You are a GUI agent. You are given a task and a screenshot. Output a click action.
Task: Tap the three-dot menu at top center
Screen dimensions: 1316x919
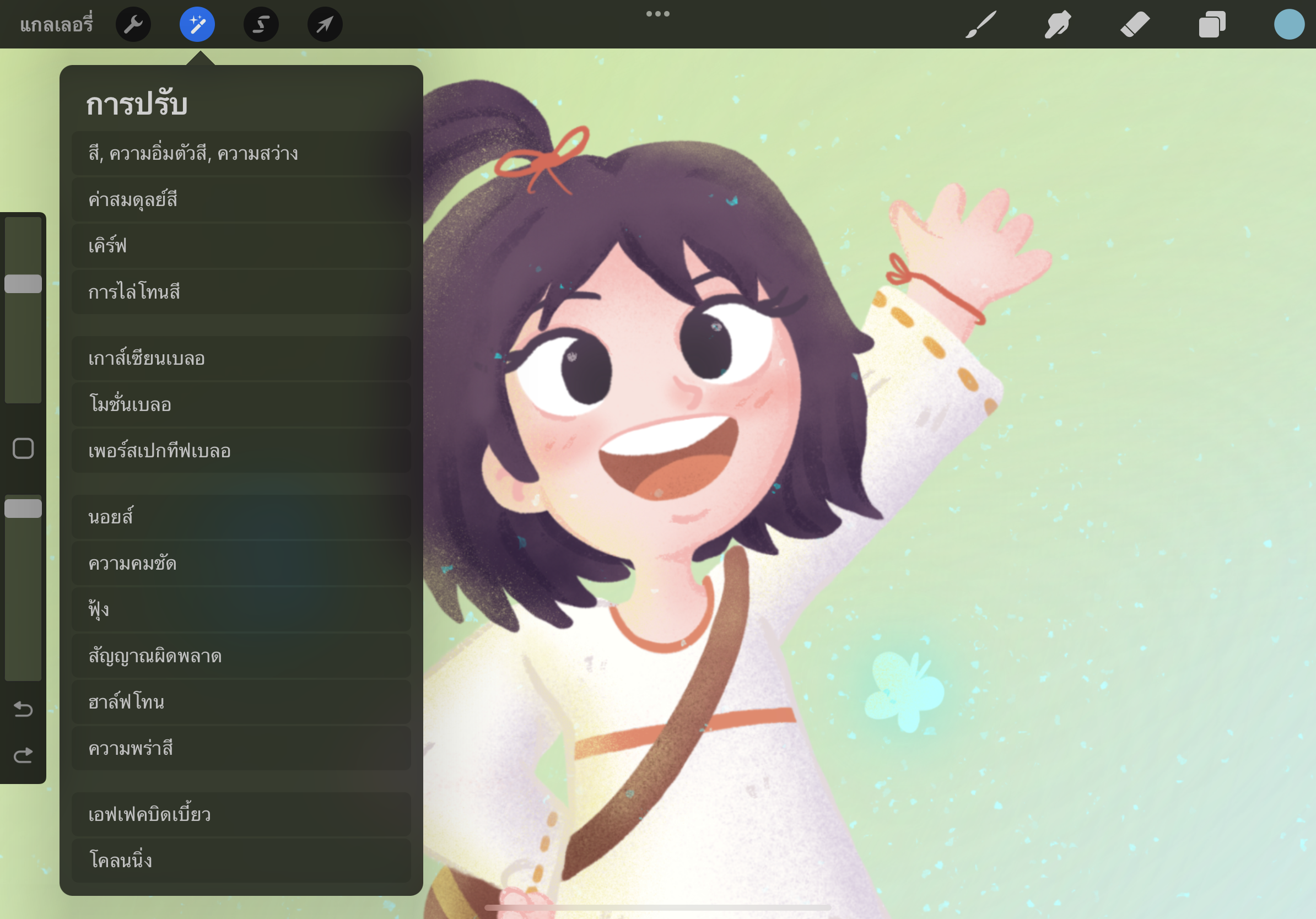[x=657, y=14]
